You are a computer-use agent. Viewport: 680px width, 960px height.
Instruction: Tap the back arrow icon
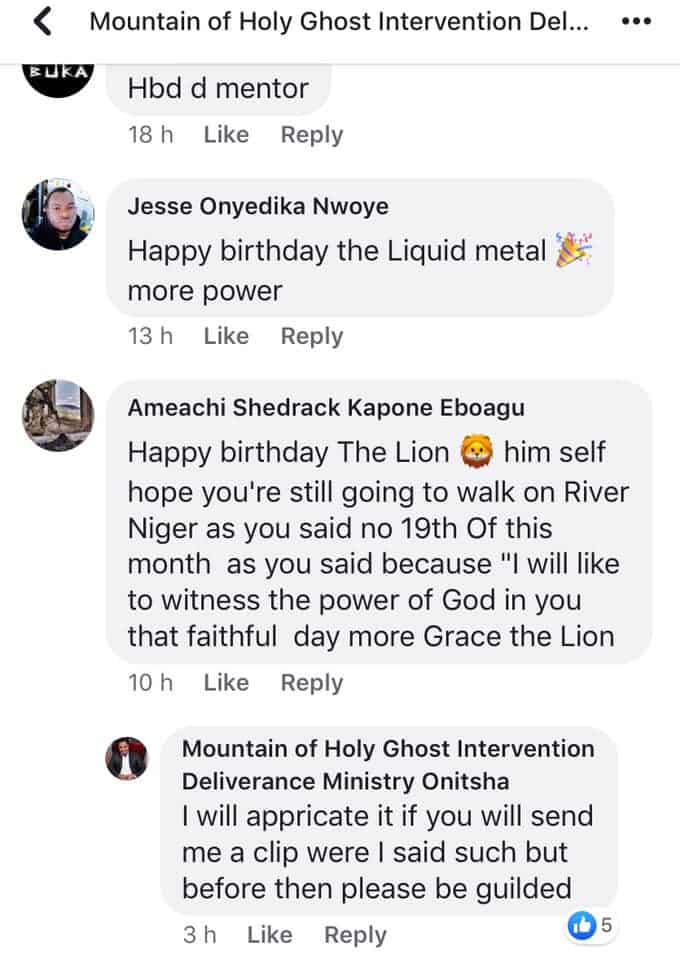coord(43,23)
